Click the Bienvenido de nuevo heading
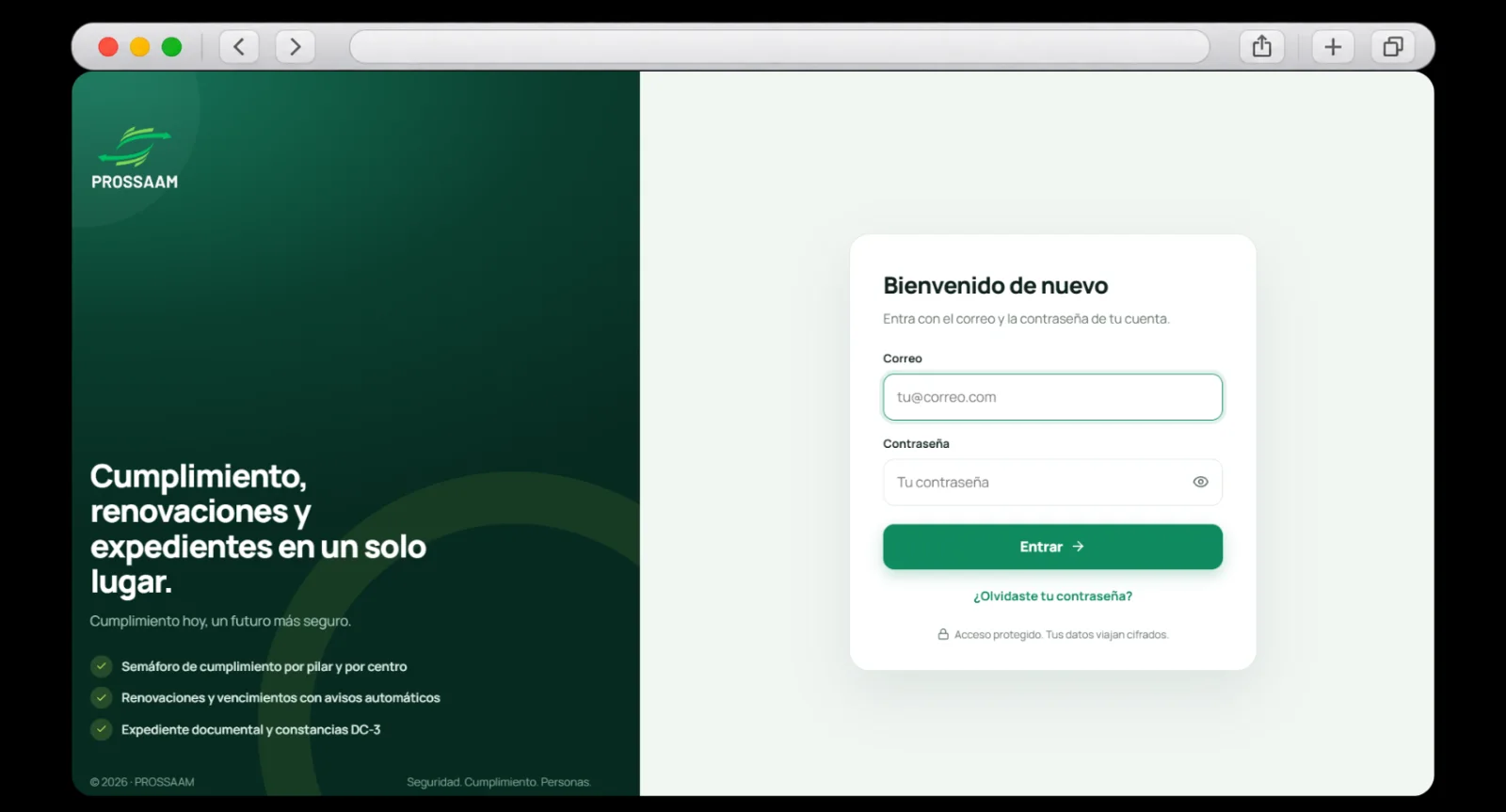 (x=995, y=285)
